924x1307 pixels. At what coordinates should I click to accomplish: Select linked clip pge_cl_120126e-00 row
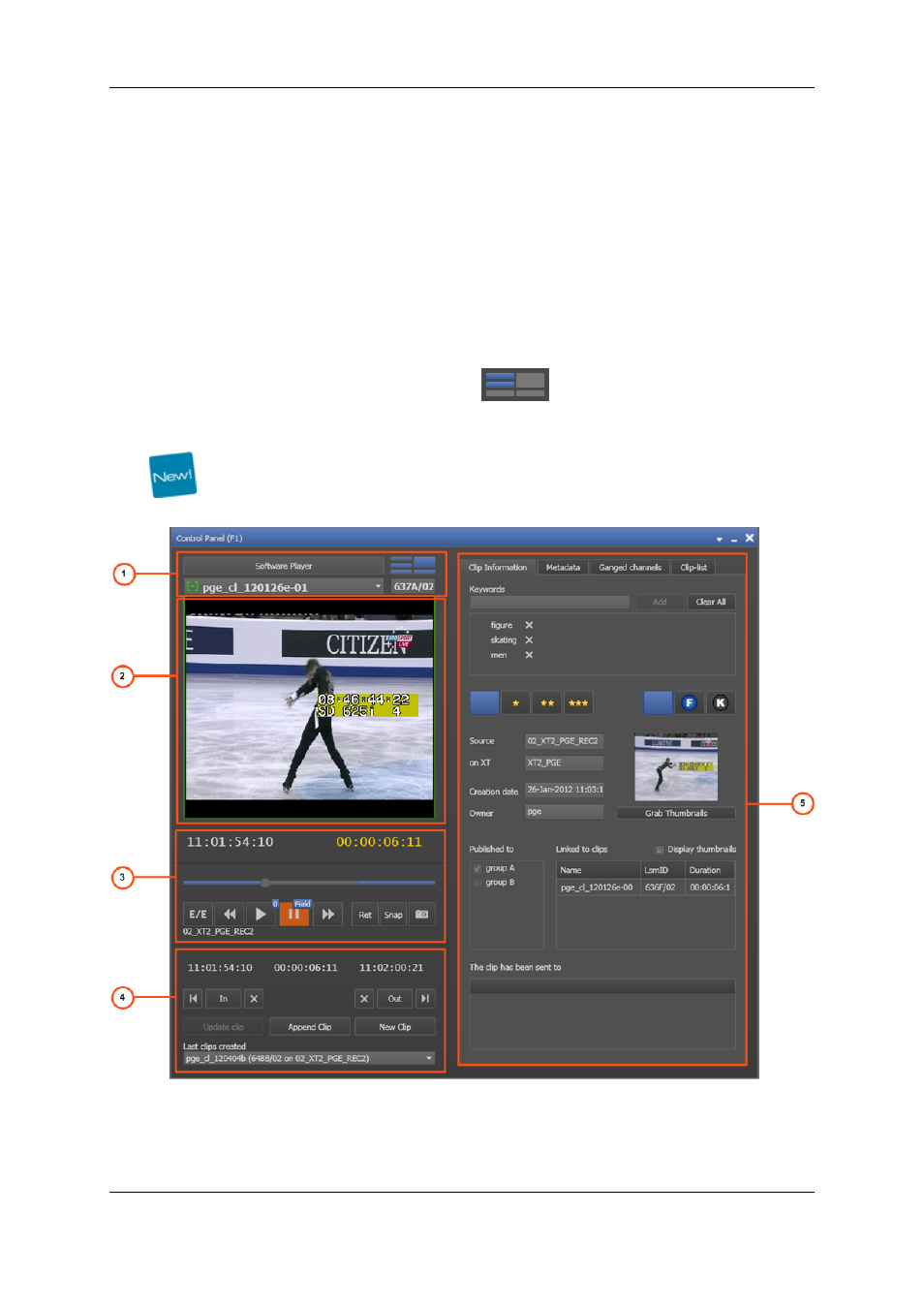click(645, 887)
